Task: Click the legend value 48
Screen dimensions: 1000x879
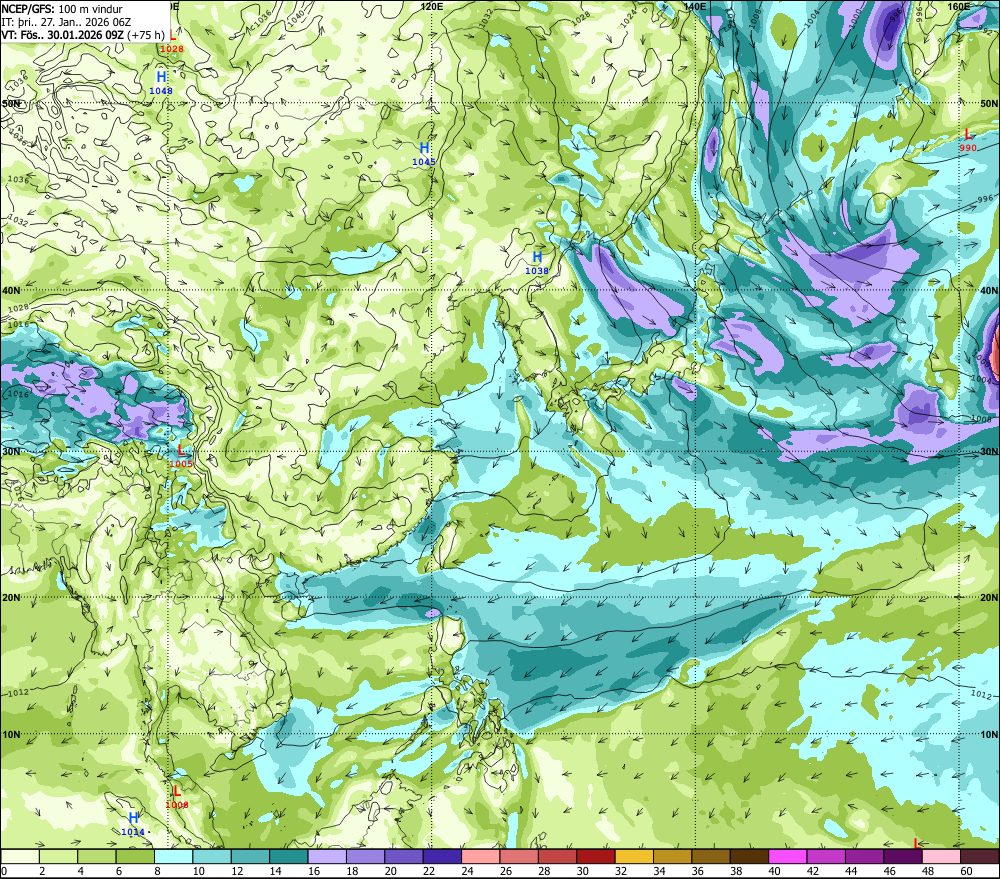Action: pyautogui.click(x=928, y=871)
